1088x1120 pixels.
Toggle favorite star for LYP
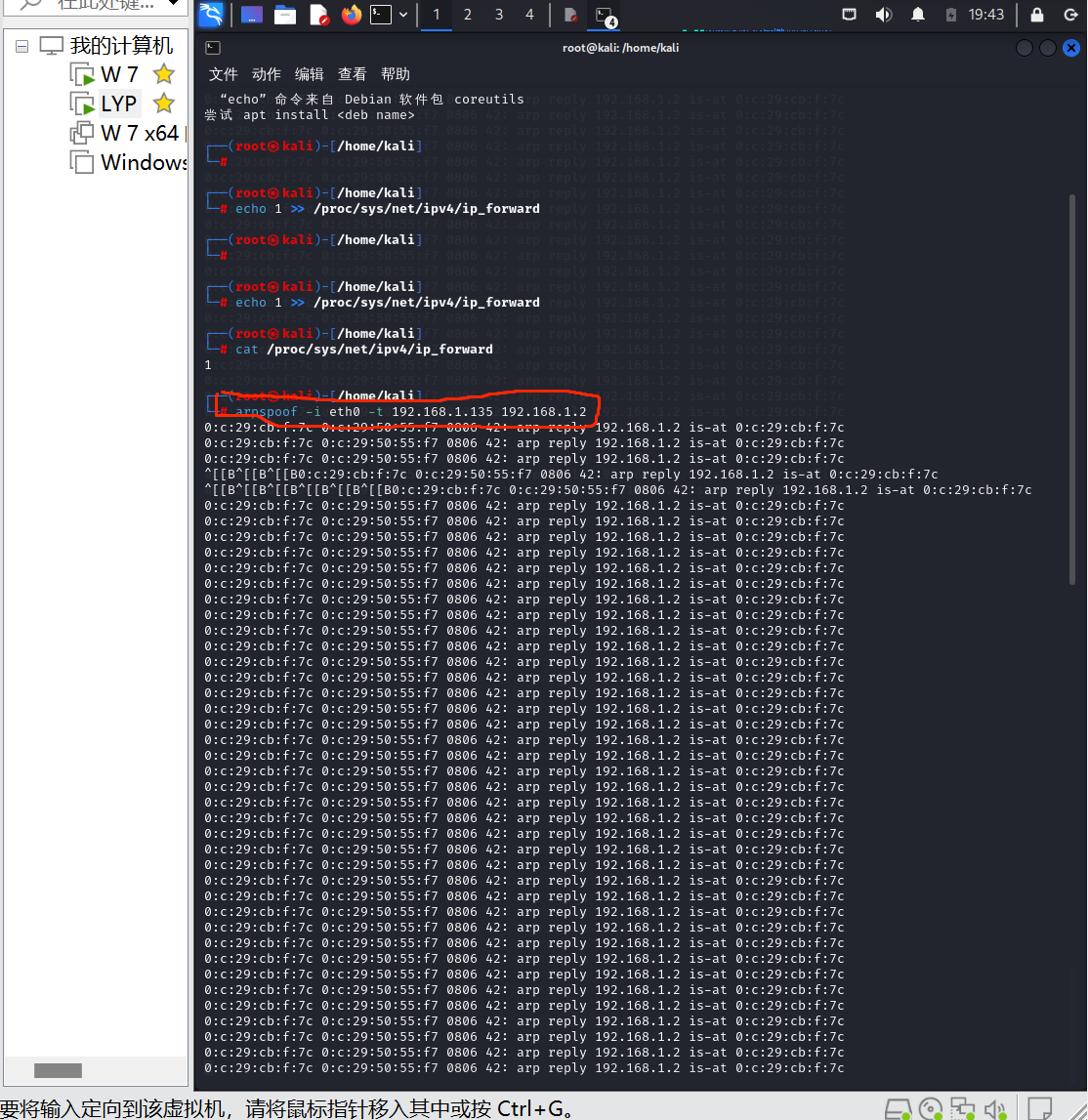(164, 103)
